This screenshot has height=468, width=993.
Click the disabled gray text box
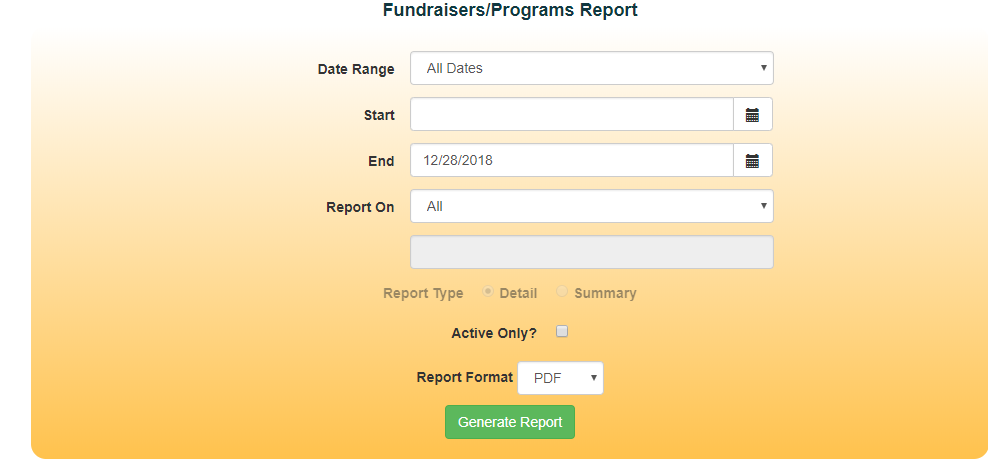tap(591, 252)
